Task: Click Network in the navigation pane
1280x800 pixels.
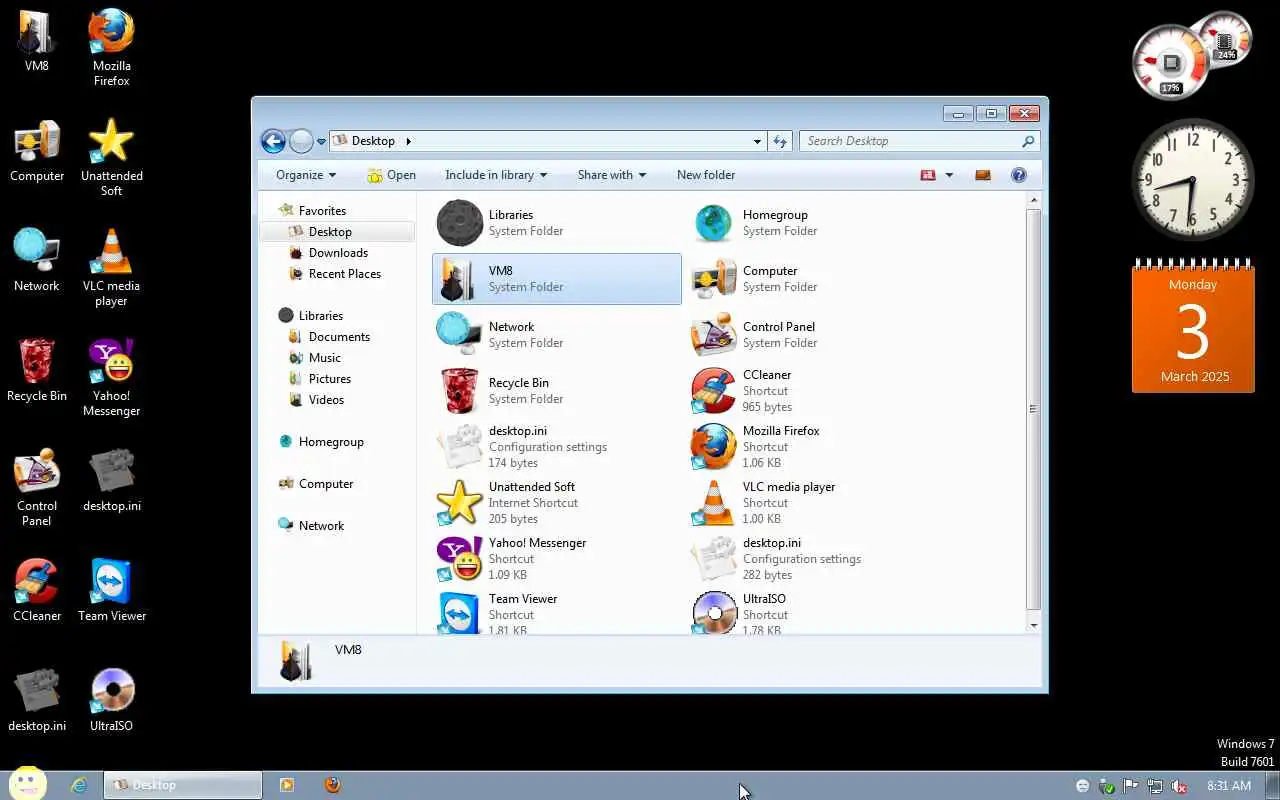Action: point(321,526)
